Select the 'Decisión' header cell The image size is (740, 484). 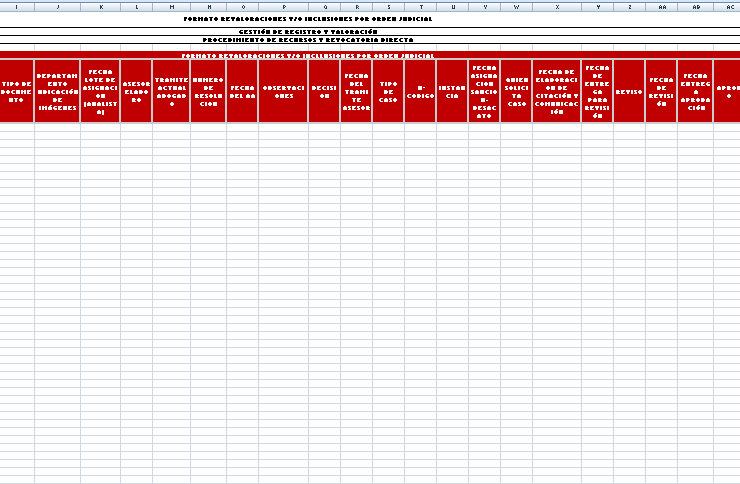click(324, 91)
